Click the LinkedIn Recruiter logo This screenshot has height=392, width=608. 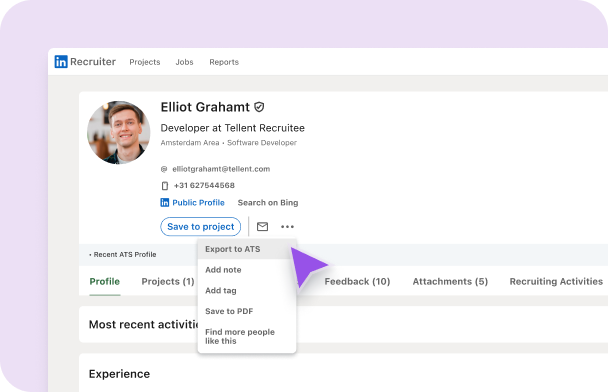click(85, 62)
